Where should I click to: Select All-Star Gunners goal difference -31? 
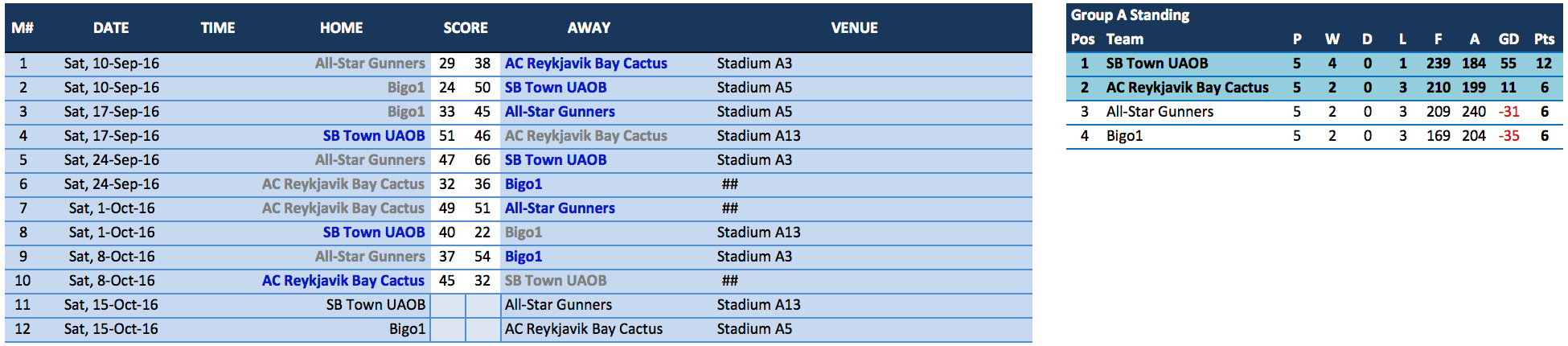pyautogui.click(x=1508, y=112)
